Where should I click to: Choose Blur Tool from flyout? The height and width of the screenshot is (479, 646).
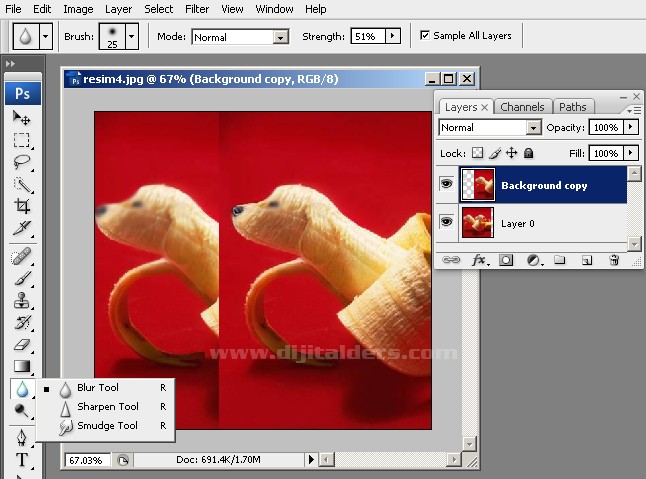pos(105,388)
